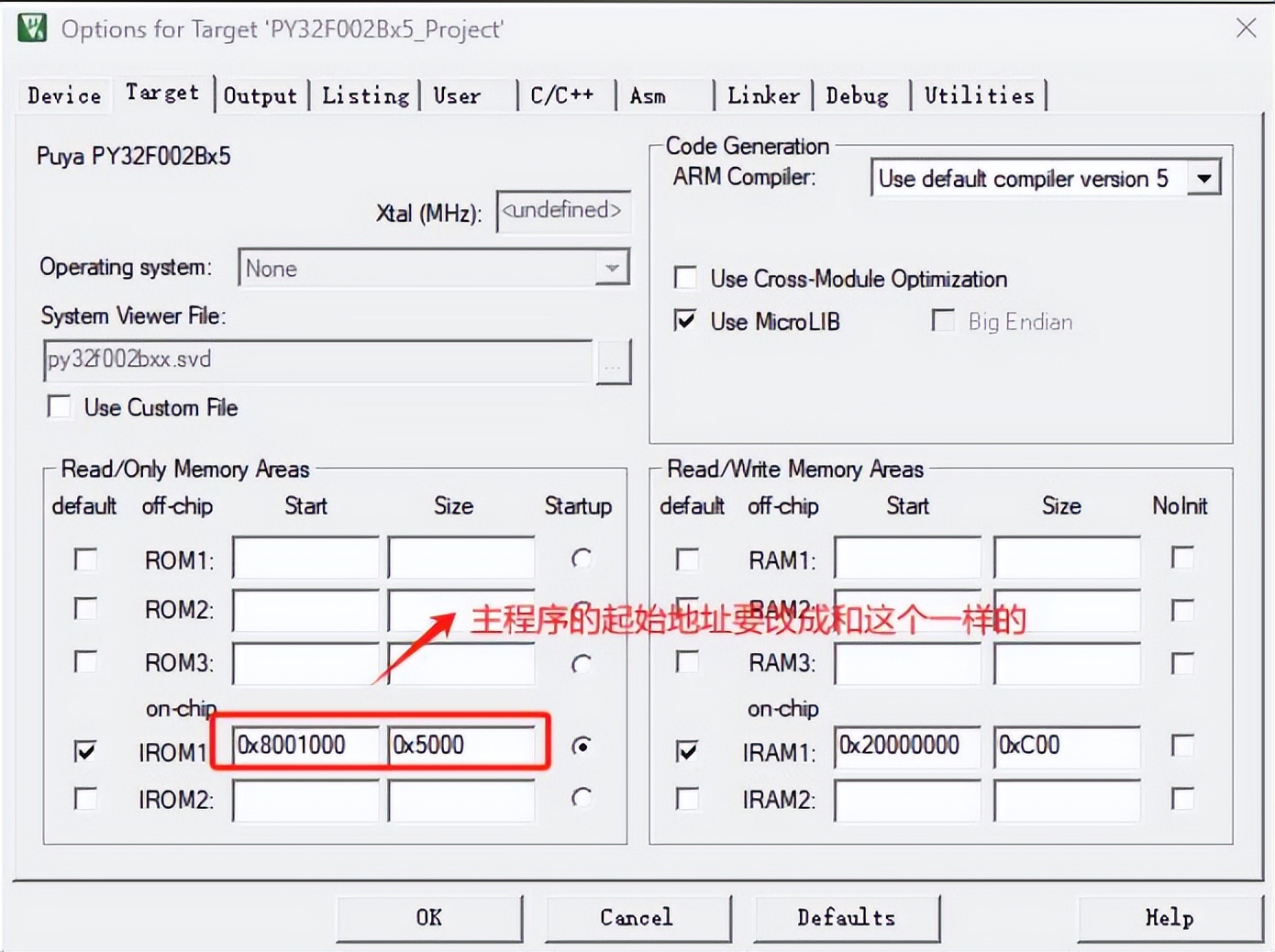Check the ROM2 default checkbox
Screen dimensions: 1275x952
(x=85, y=608)
